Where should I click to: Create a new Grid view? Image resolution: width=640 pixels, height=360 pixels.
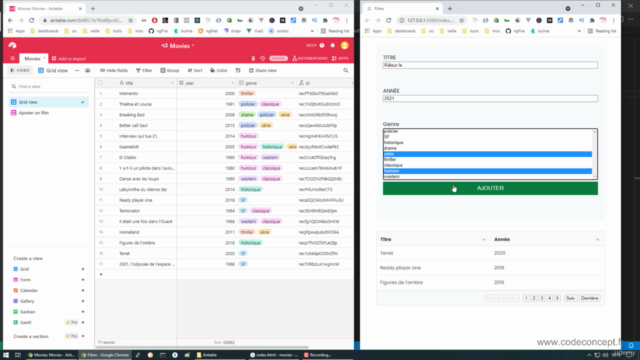(48, 269)
